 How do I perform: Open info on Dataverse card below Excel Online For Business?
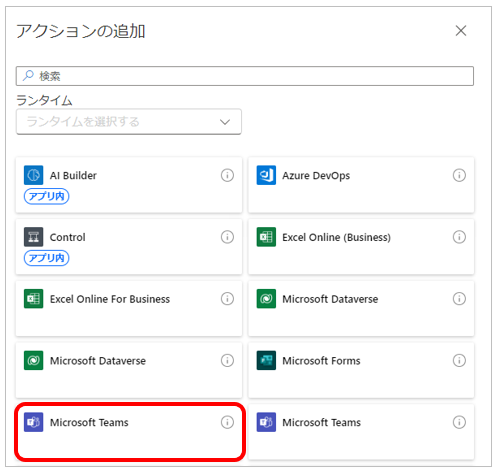coord(227,360)
